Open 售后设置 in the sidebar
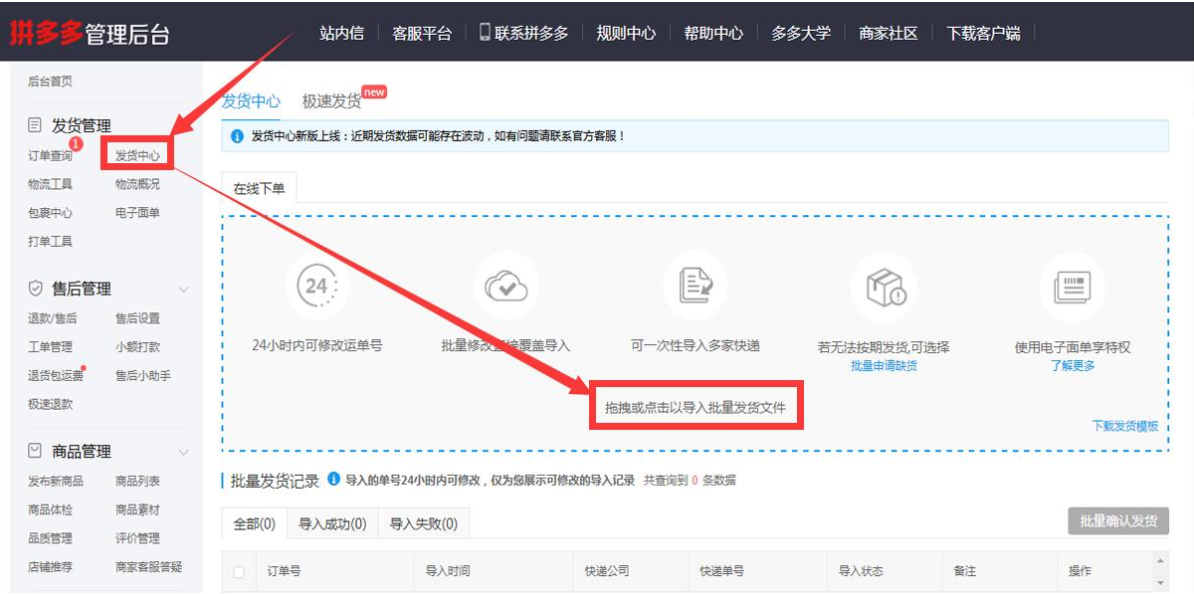 (x=138, y=318)
